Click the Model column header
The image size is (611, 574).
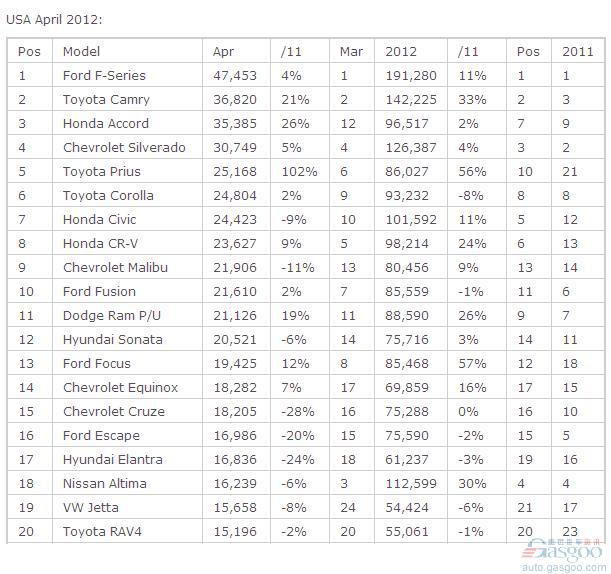[81, 51]
